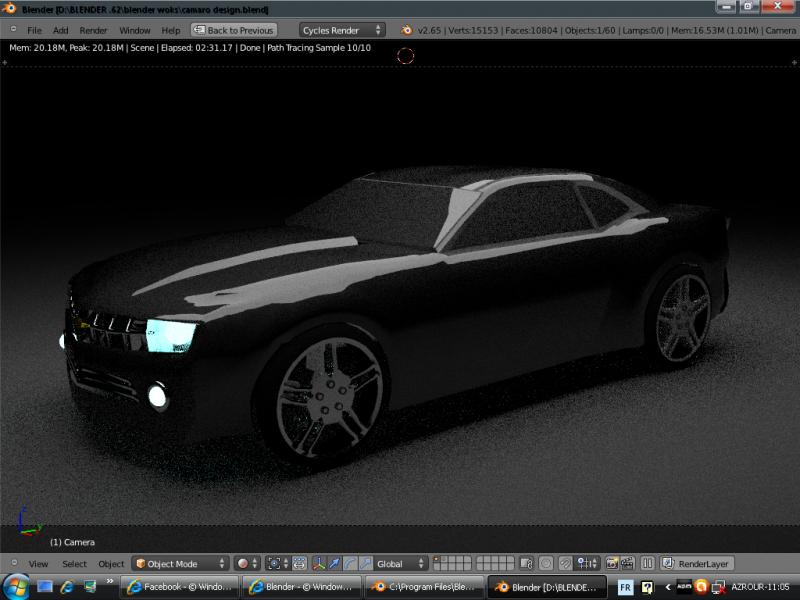This screenshot has width=800, height=600.
Task: Launch Internet Explorer from quick launch
Action: tap(67, 587)
